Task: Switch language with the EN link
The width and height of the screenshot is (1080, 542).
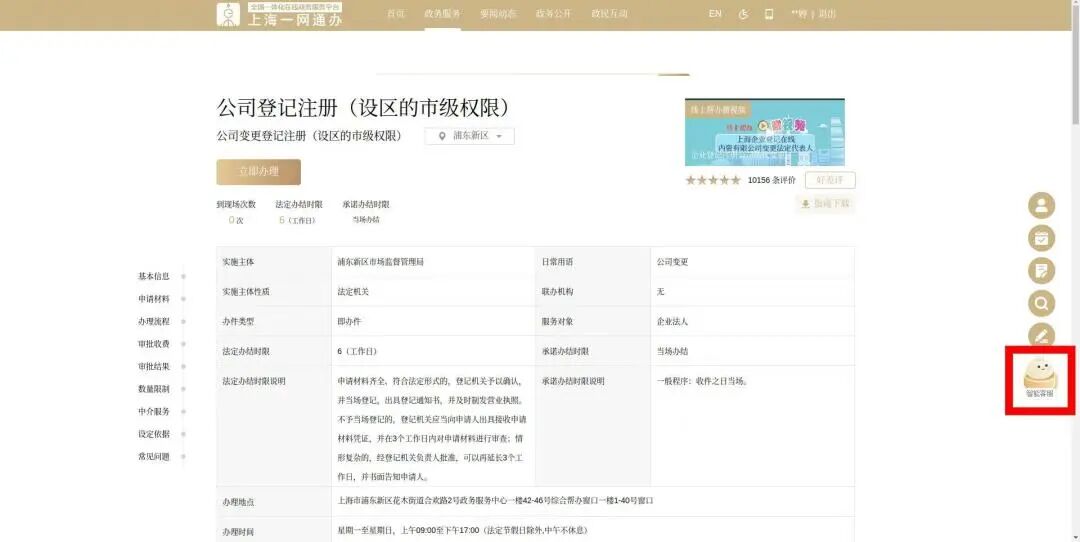Action: point(715,14)
